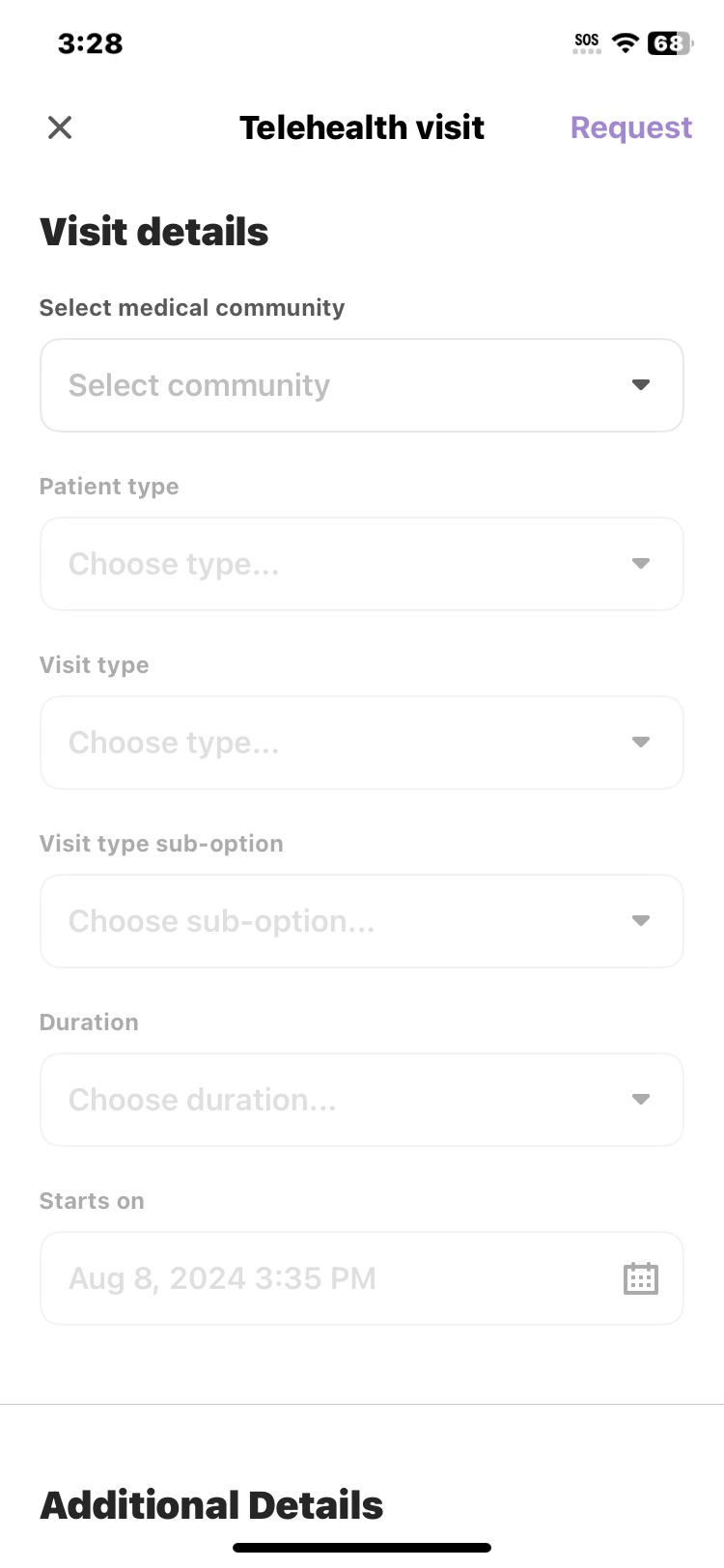The height and width of the screenshot is (1568, 724).
Task: Tap the Telehealth visit title
Action: [362, 127]
